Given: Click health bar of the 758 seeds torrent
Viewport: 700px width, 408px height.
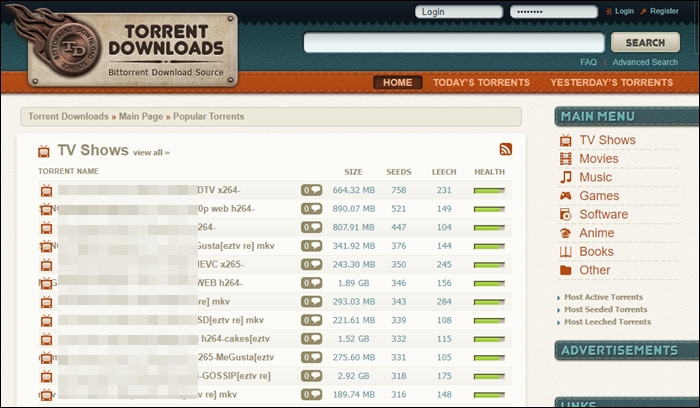Looking at the screenshot, I should pos(489,191).
